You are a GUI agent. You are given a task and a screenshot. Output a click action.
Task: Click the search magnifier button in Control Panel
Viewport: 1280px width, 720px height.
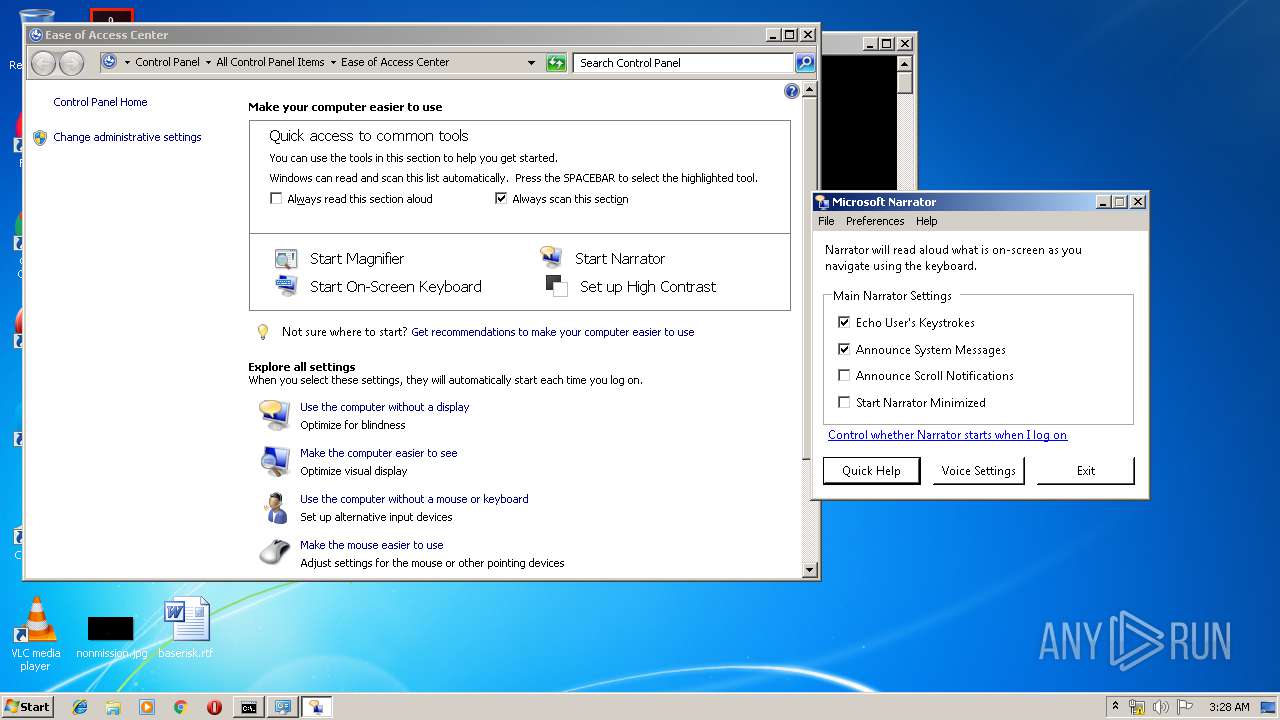pyautogui.click(x=804, y=63)
